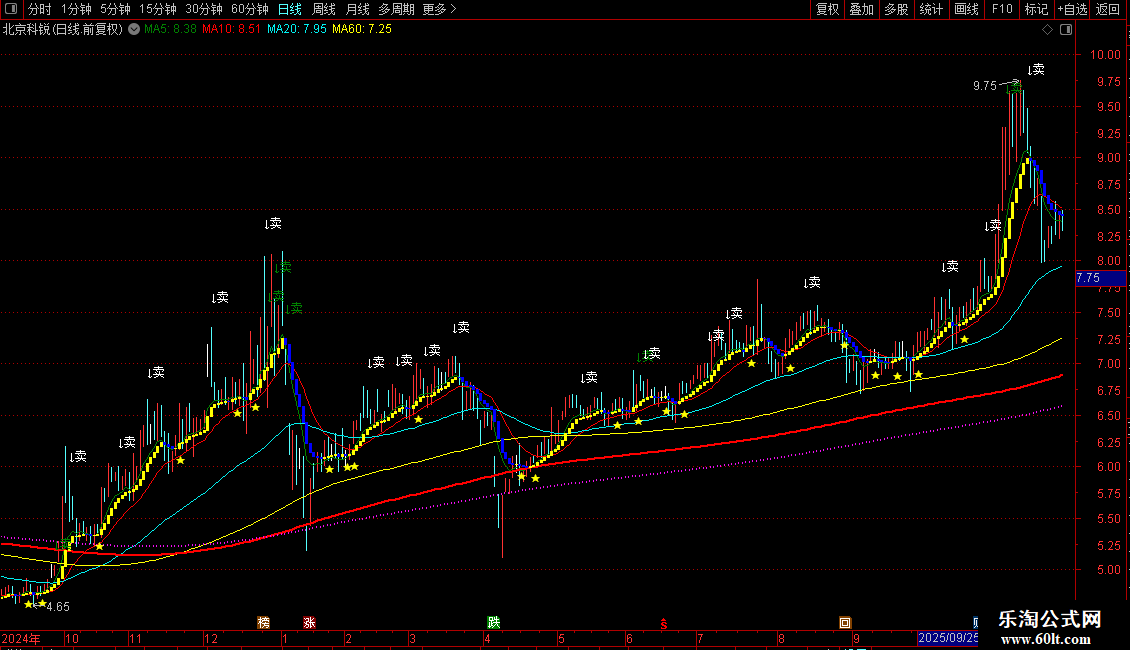Image resolution: width=1130 pixels, height=650 pixels.
Task: Click the 复权 adjustment button
Action: 827,9
